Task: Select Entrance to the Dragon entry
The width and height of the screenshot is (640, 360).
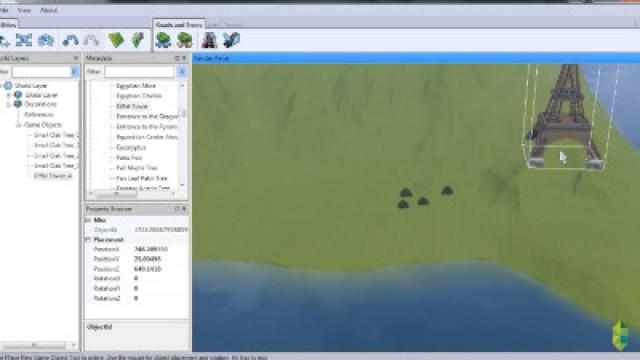Action: [x=147, y=116]
